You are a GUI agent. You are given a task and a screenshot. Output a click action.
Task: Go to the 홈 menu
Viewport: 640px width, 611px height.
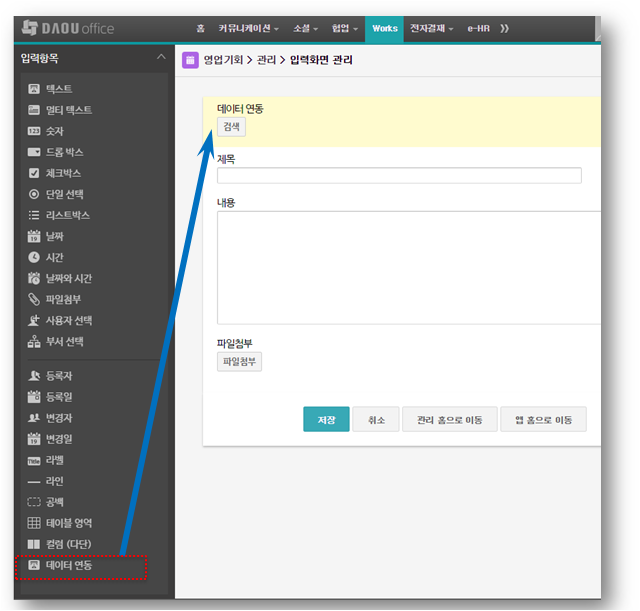coord(200,29)
